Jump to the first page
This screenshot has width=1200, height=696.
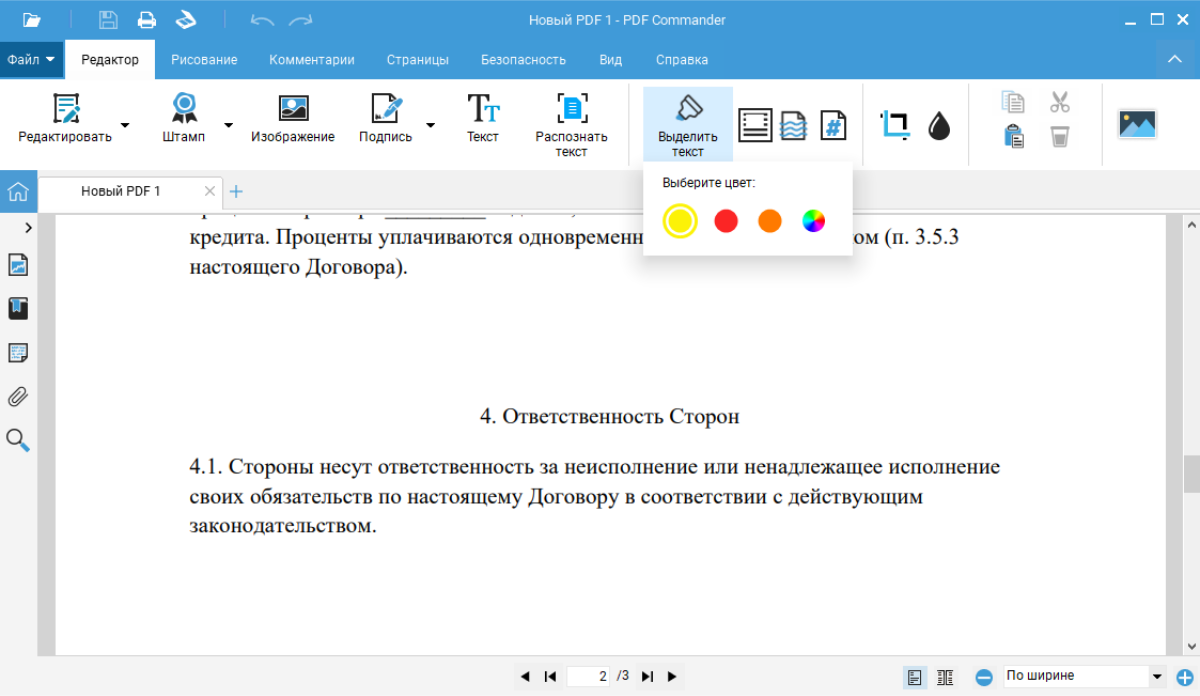point(550,677)
